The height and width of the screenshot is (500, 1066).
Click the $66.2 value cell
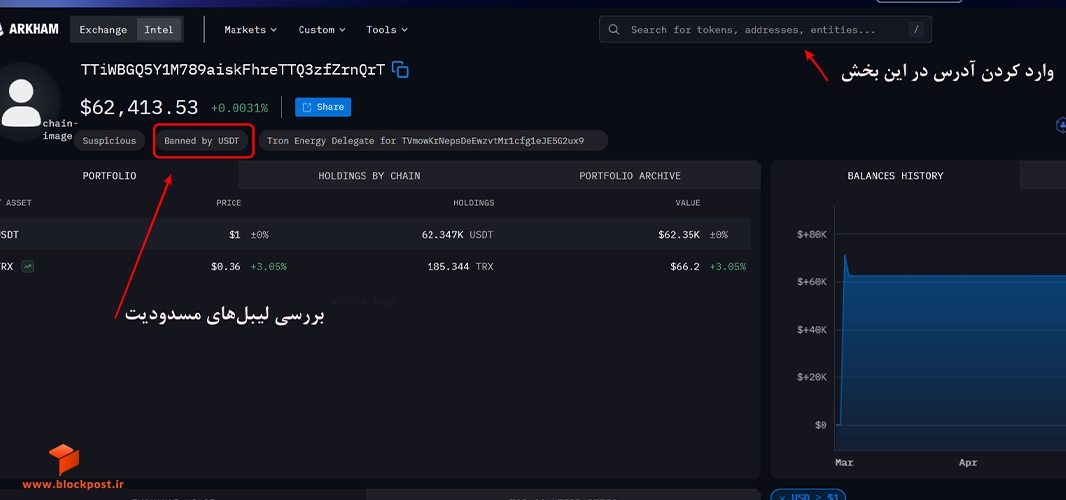point(685,267)
